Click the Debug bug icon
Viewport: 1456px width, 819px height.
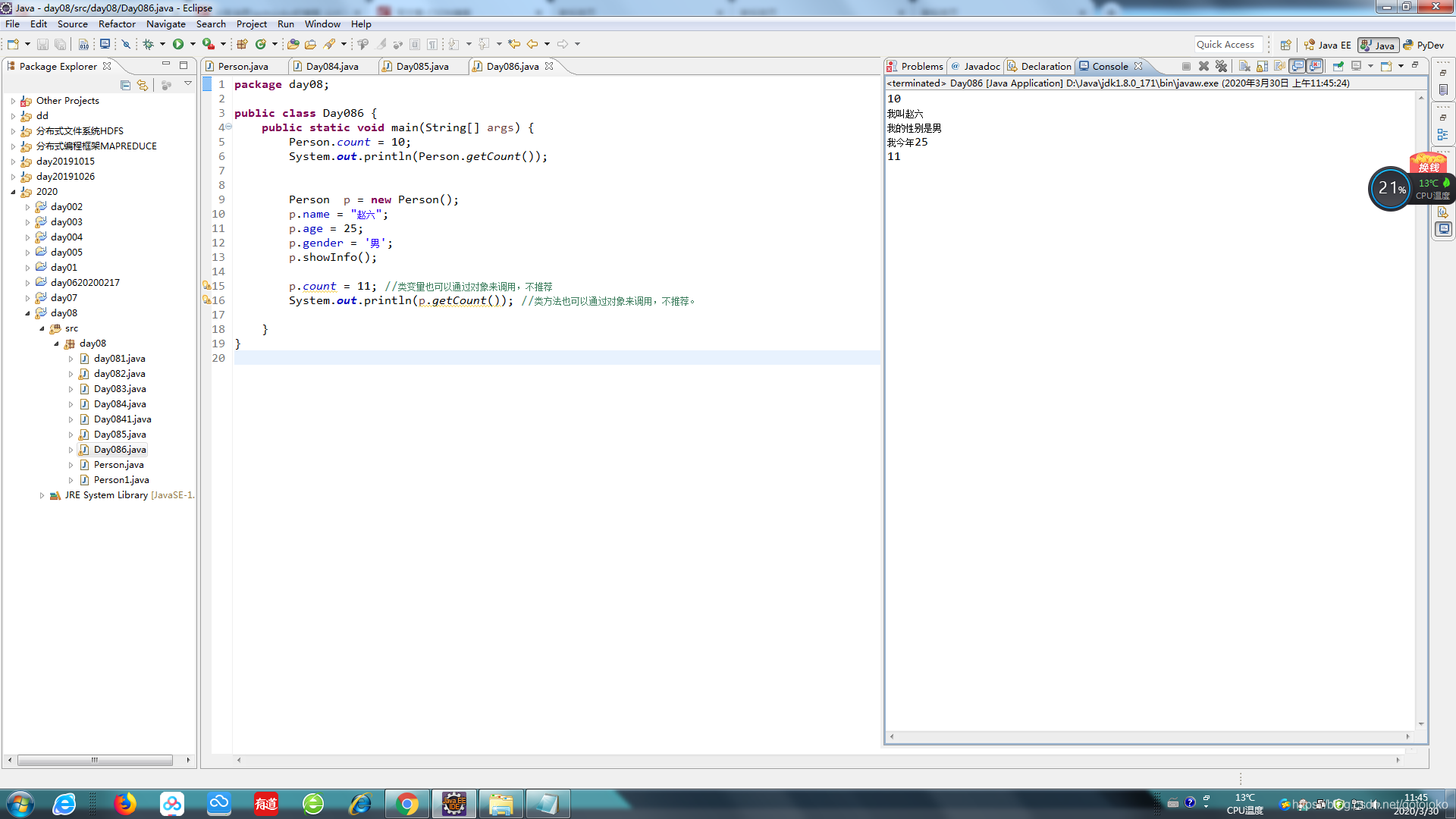148,44
